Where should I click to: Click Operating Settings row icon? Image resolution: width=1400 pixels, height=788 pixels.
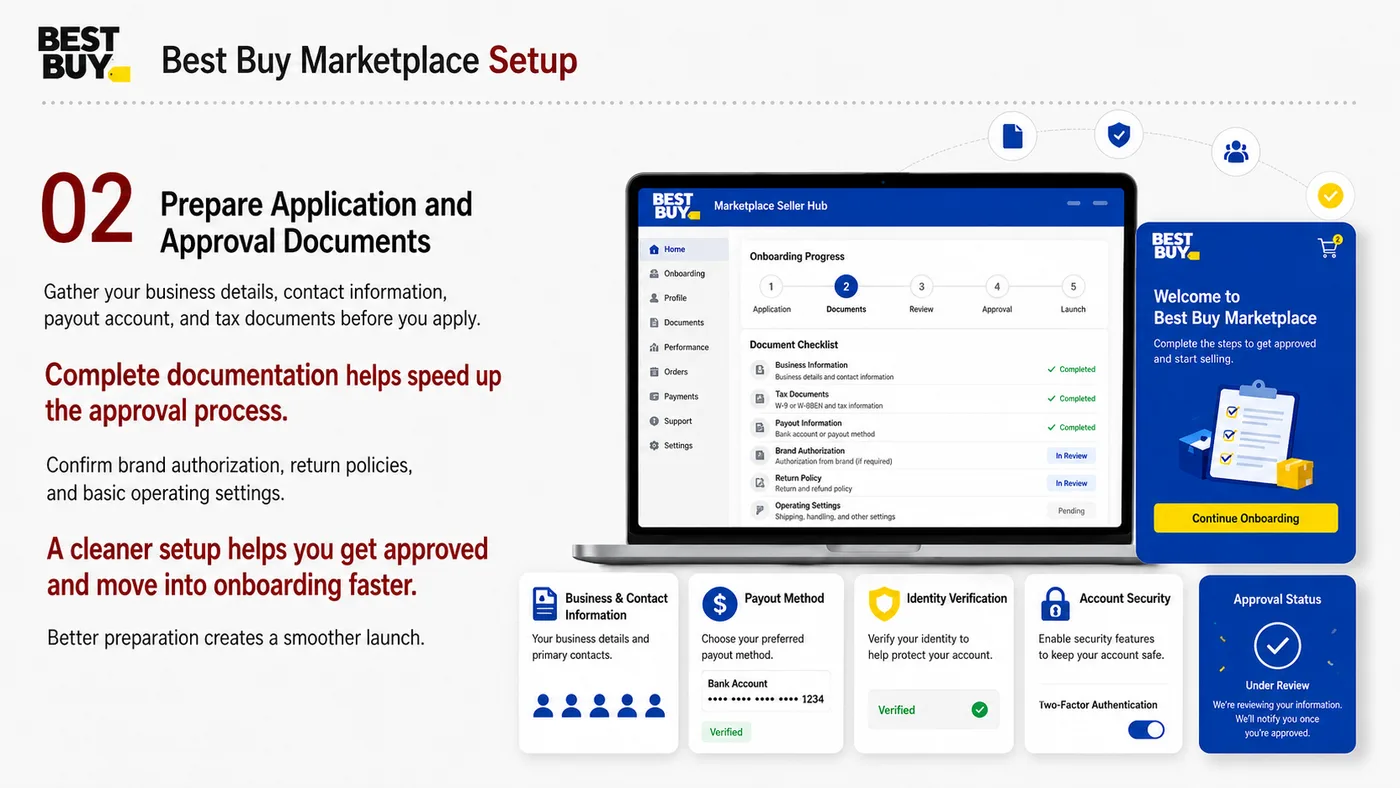point(760,511)
